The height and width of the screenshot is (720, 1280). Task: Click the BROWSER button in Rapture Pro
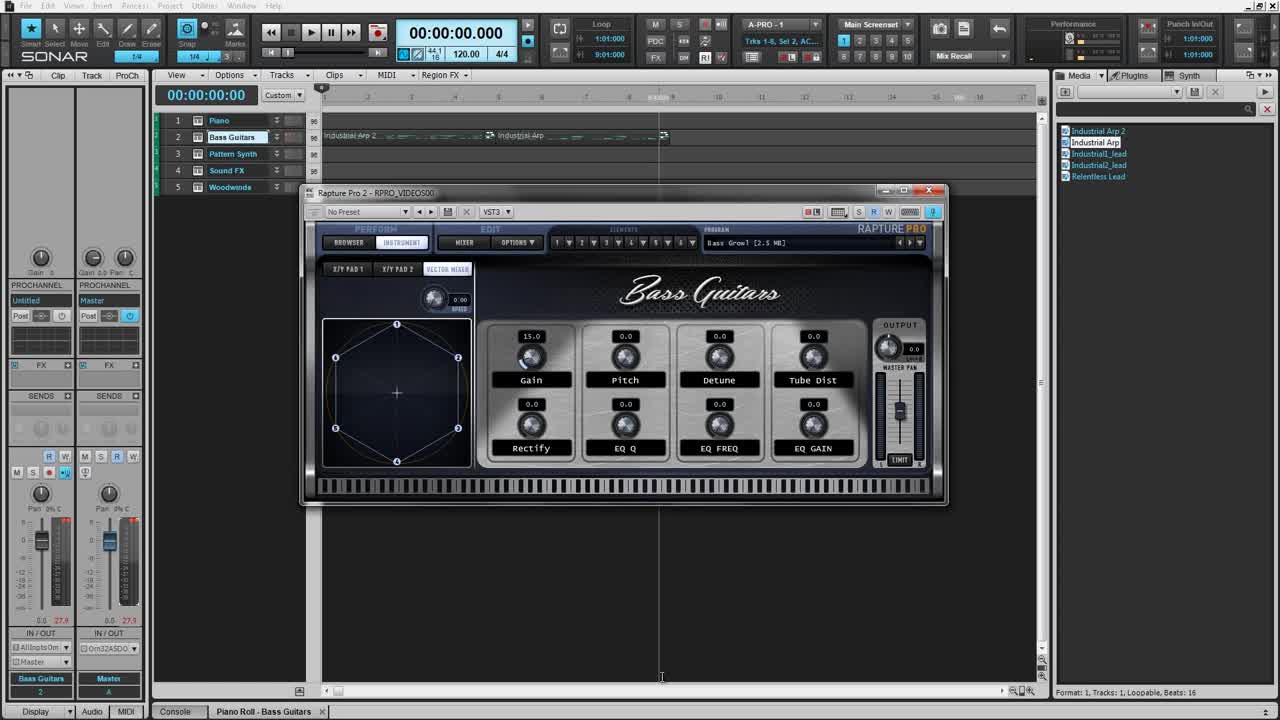[x=348, y=242]
